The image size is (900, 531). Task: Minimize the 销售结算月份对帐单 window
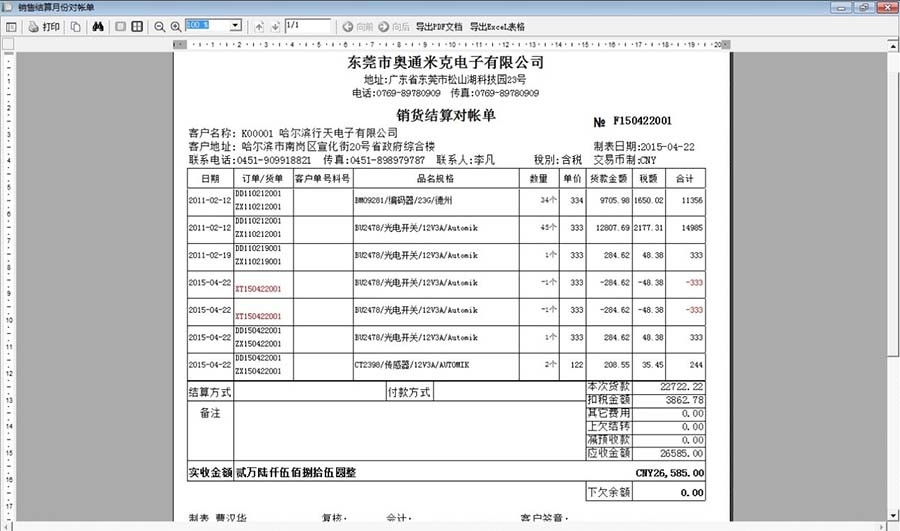pos(841,7)
